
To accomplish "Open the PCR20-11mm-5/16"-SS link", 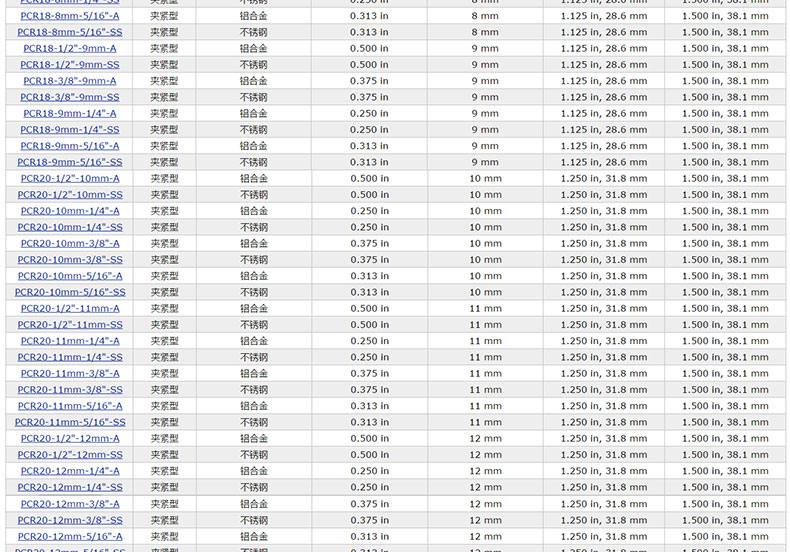I will tap(69, 422).
